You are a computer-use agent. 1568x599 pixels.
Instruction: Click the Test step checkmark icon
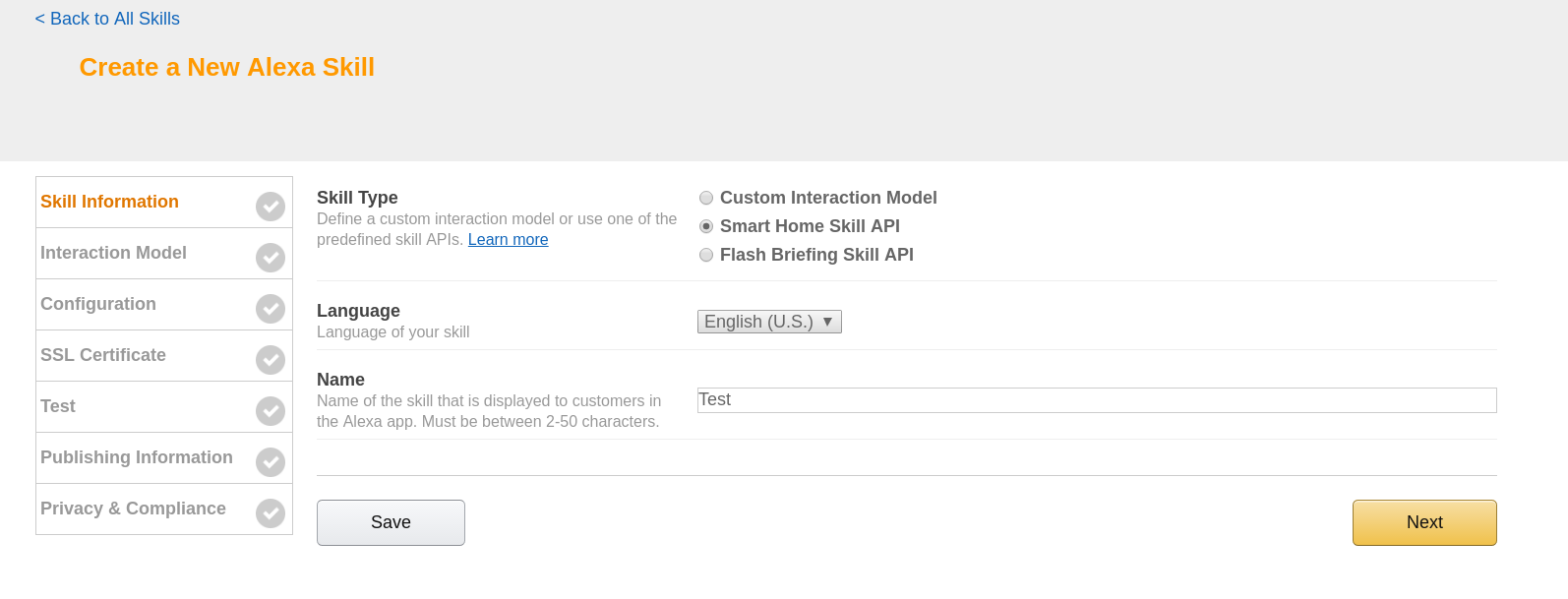coord(271,411)
